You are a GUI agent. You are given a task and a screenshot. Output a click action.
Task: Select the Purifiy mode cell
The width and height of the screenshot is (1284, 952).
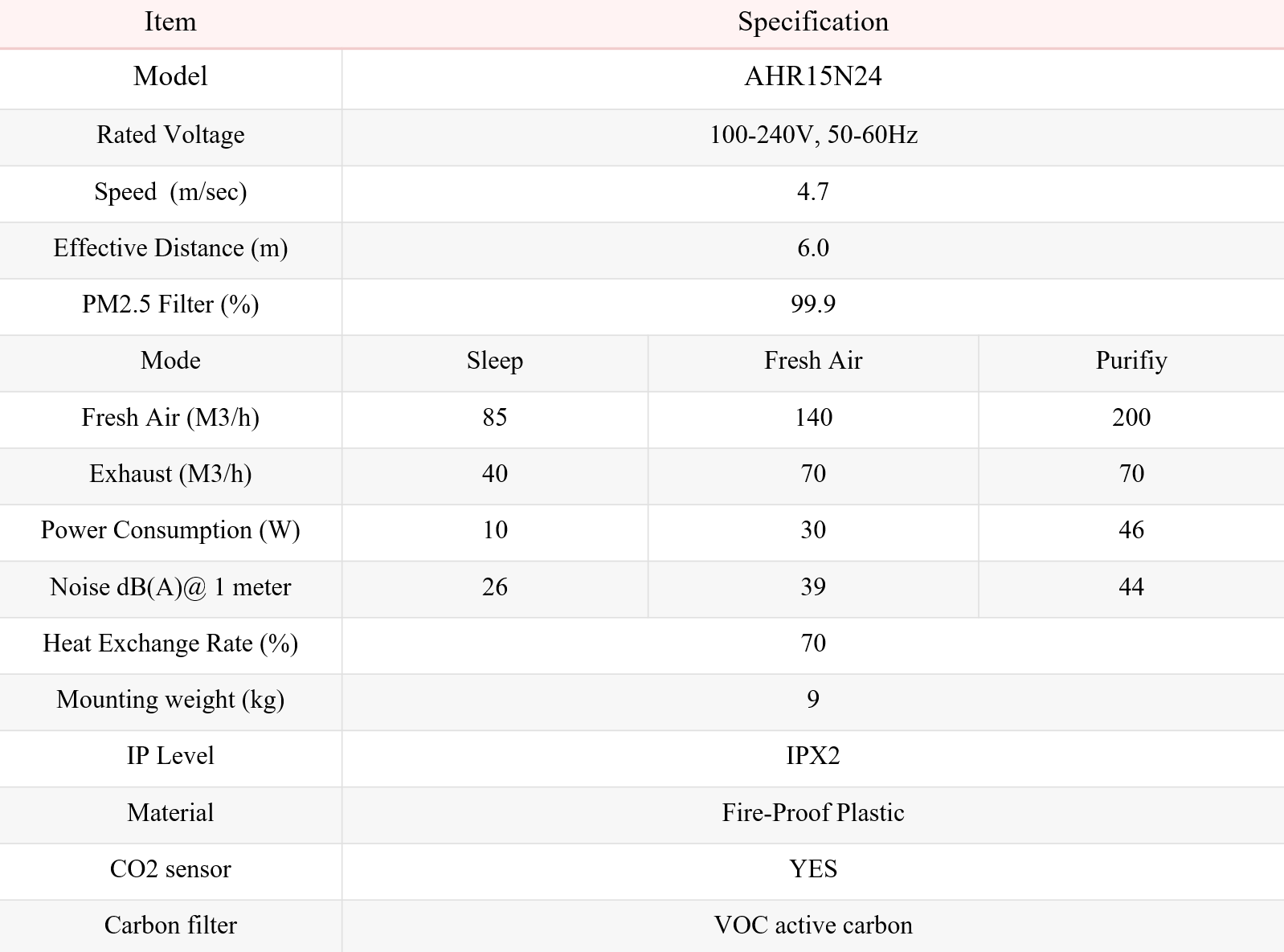[x=1131, y=361]
